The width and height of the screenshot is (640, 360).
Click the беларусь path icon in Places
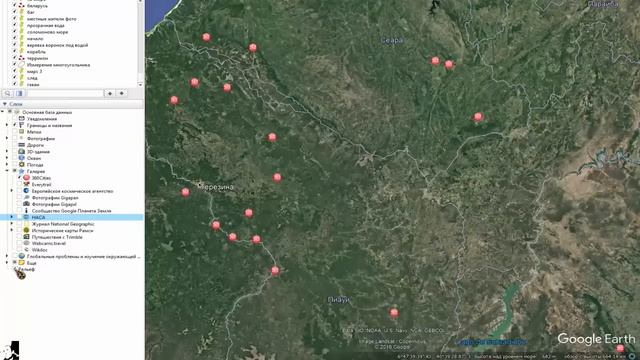(x=22, y=6)
